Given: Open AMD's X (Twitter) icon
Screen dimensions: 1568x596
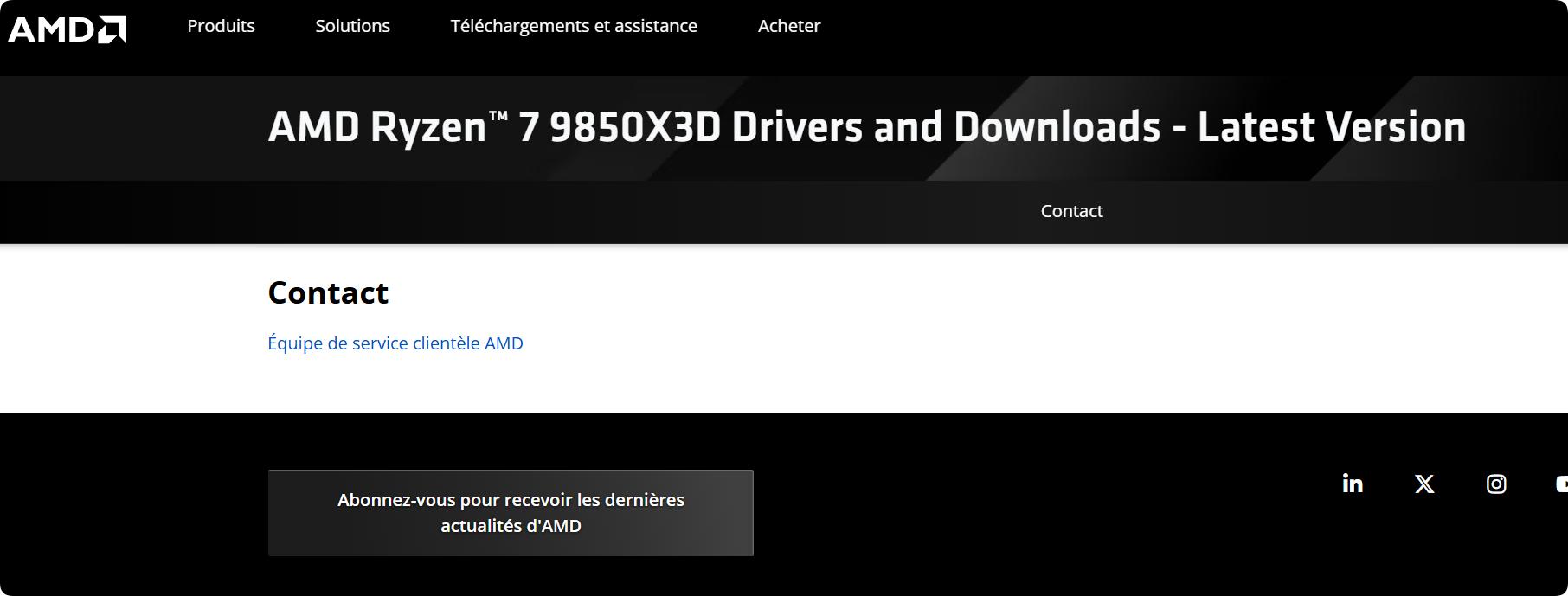Looking at the screenshot, I should click(x=1424, y=484).
